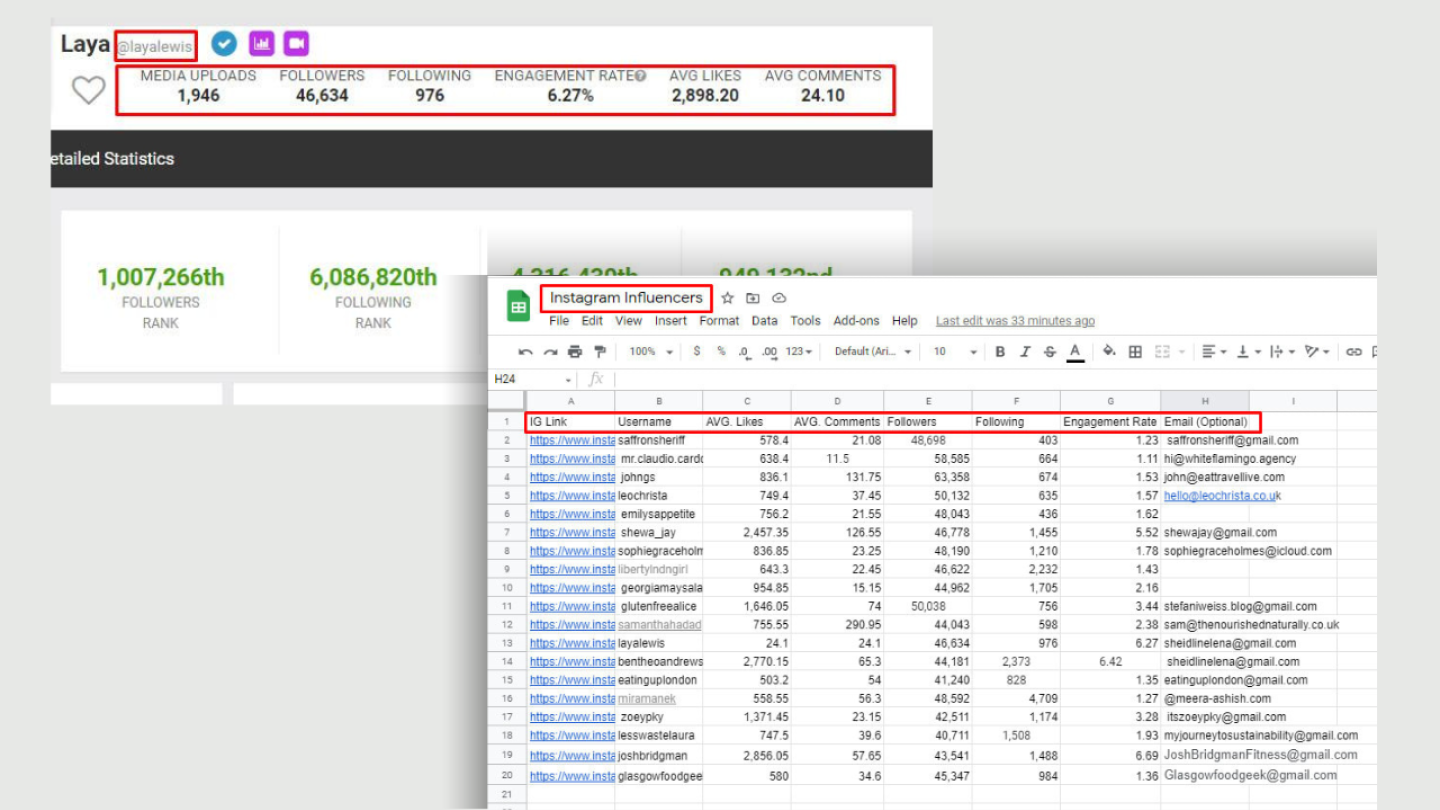Open the text rotation dropdown

click(1317, 352)
